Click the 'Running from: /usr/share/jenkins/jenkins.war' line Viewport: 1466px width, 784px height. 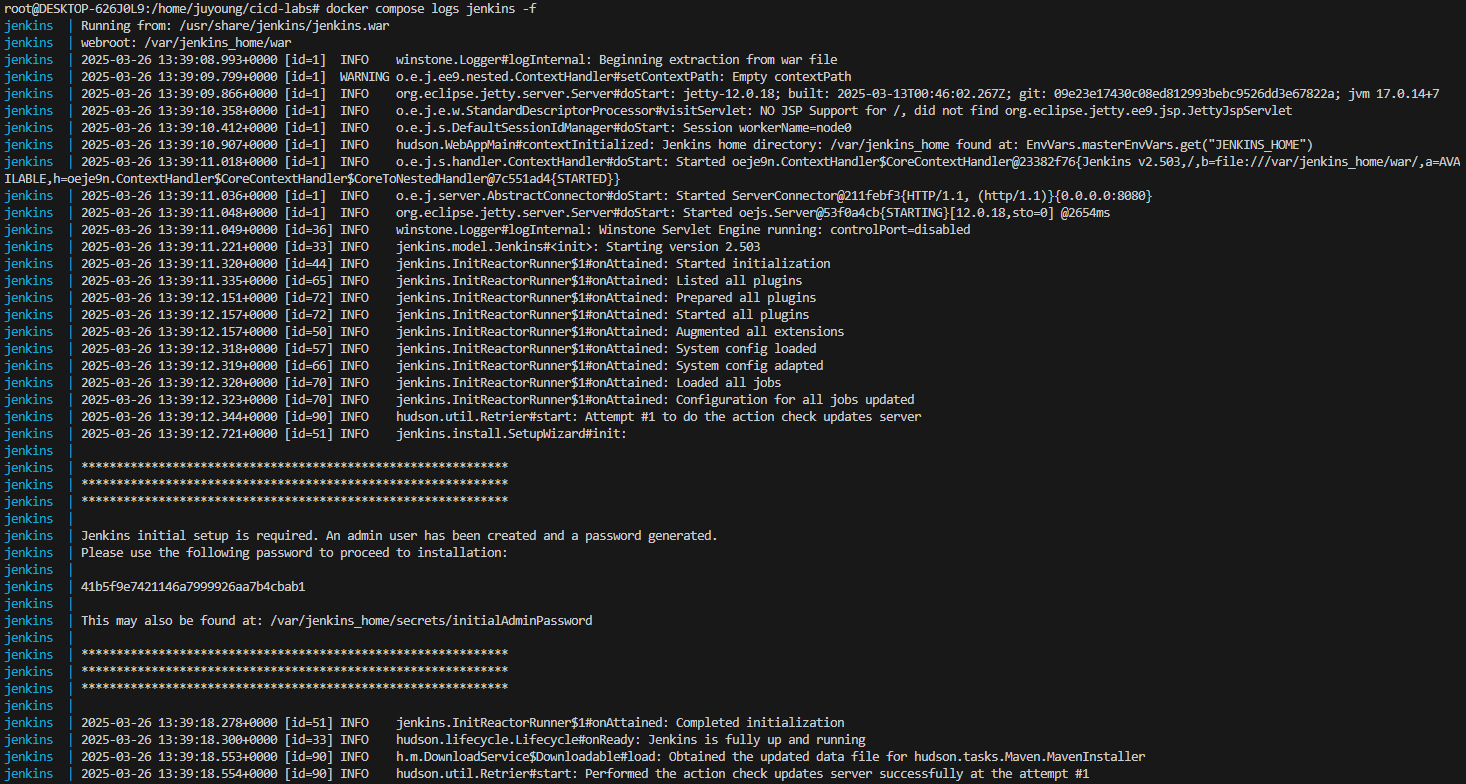click(235, 26)
